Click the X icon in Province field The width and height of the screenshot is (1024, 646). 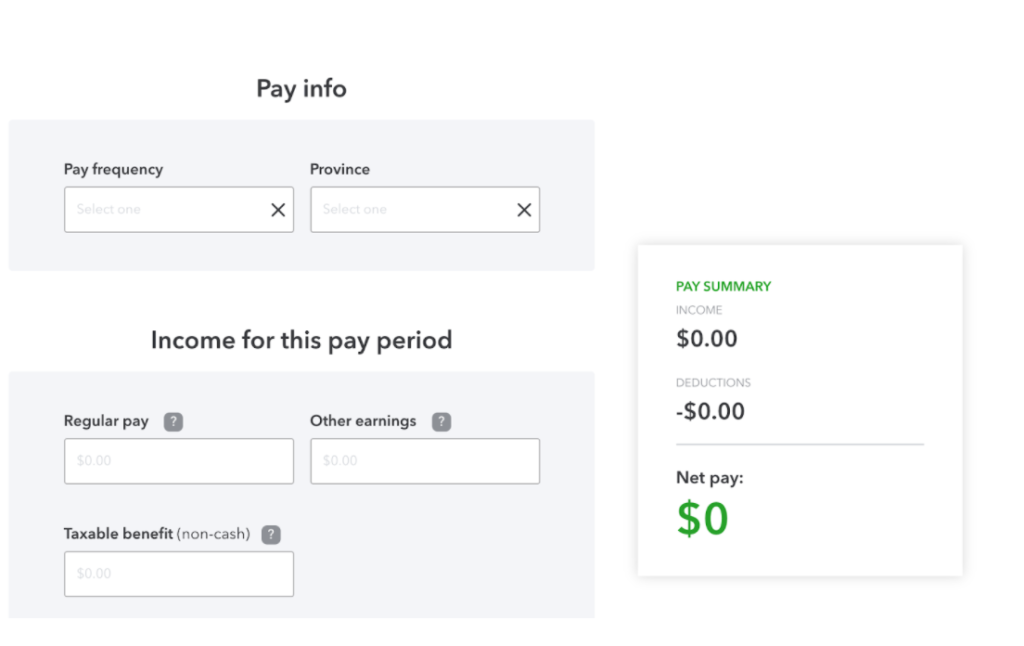click(524, 210)
